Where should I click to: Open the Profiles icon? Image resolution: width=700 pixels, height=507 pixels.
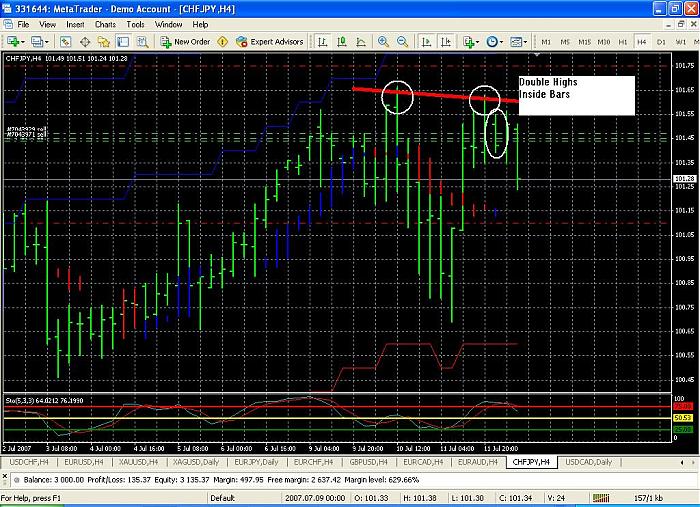click(37, 42)
